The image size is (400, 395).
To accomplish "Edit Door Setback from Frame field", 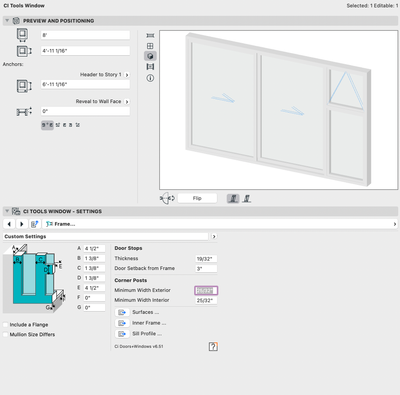I will (206, 268).
